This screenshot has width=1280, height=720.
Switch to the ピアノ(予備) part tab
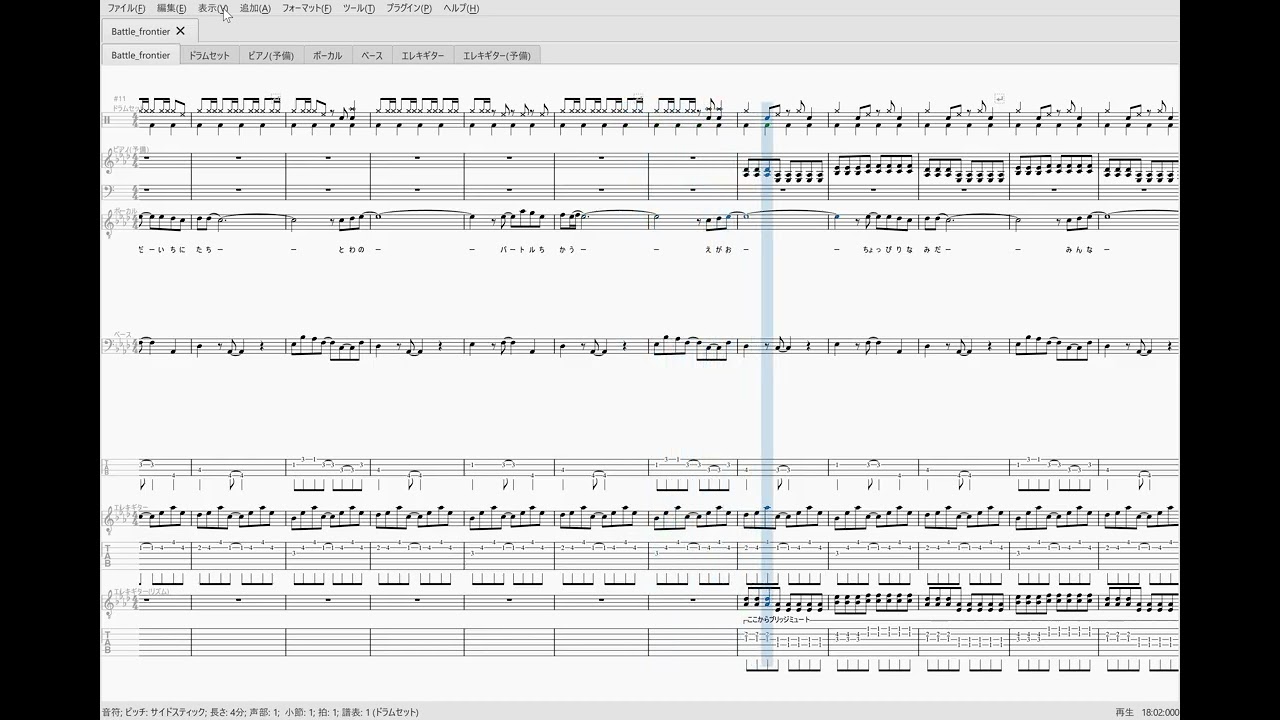[x=271, y=56]
